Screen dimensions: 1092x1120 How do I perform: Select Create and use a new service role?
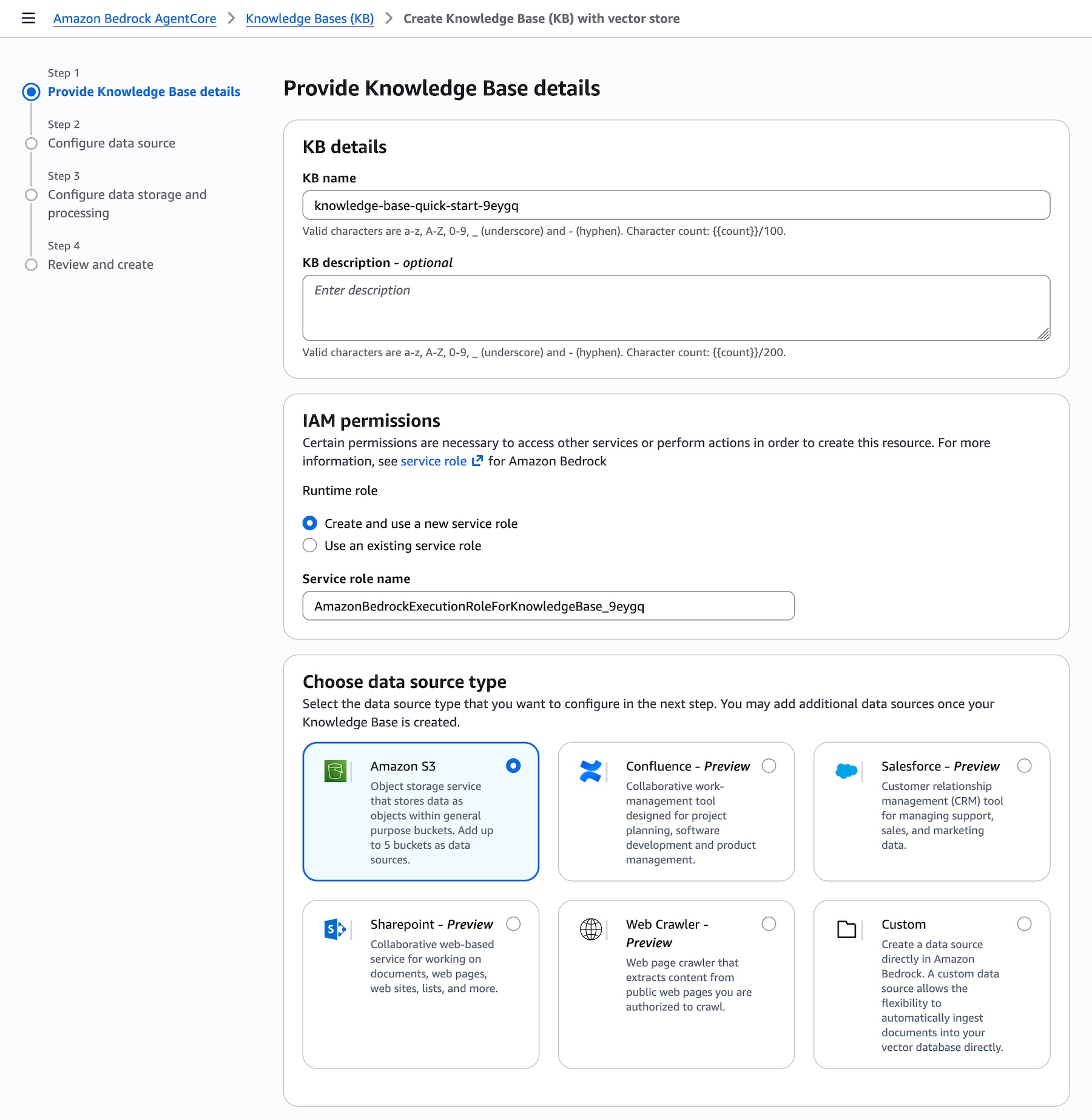click(309, 523)
